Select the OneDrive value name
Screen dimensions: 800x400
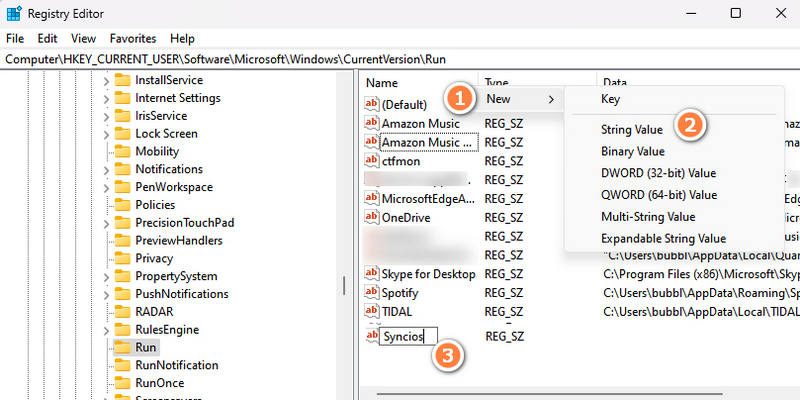pos(406,217)
